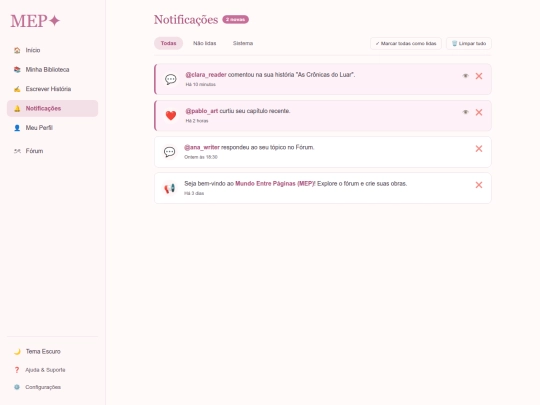The image size is (540, 405).
Task: Switch to the Sistema tab
Action: point(243,43)
